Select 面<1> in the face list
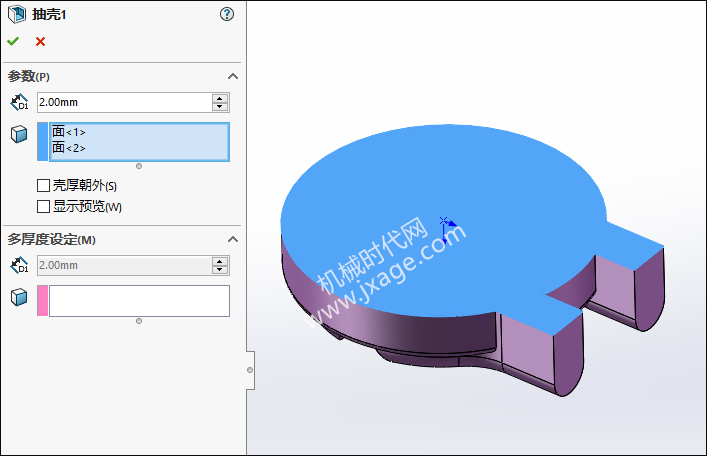Viewport: 707px width, 456px height. (69, 132)
